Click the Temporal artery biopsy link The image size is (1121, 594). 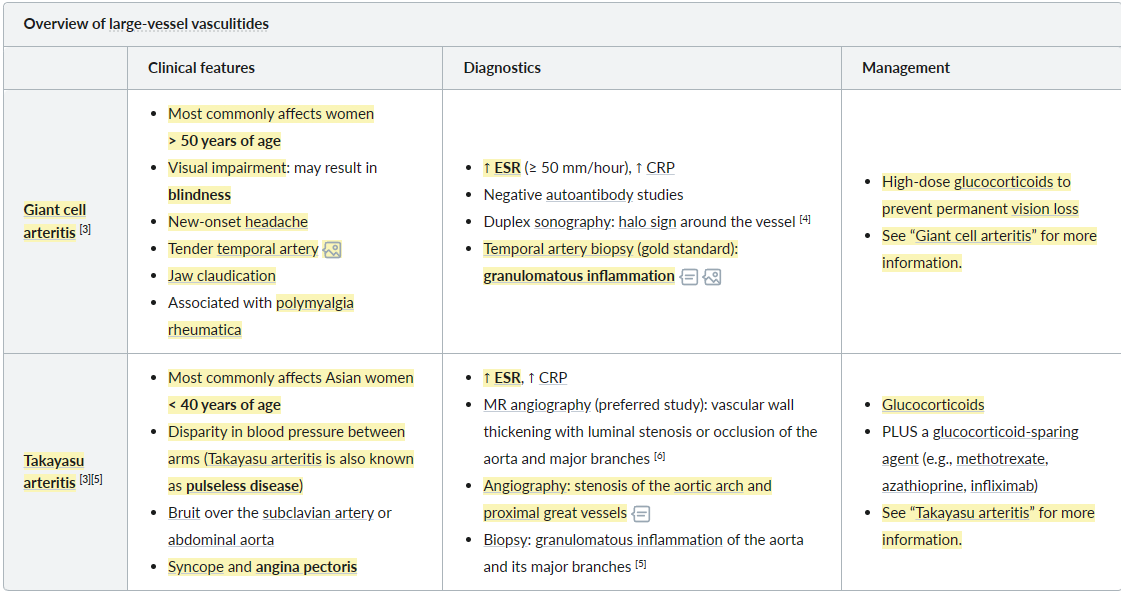[x=559, y=249]
